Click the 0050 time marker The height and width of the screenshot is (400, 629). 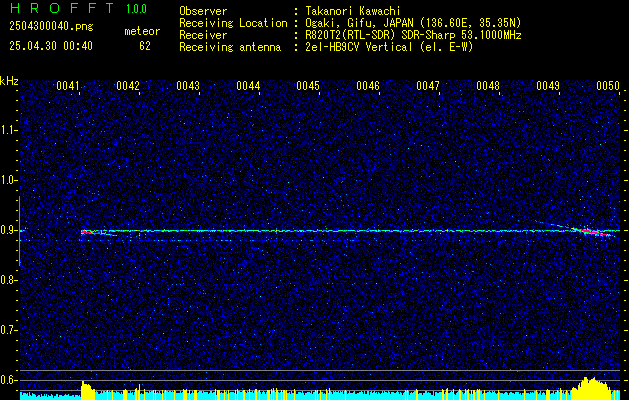pyautogui.click(x=608, y=85)
